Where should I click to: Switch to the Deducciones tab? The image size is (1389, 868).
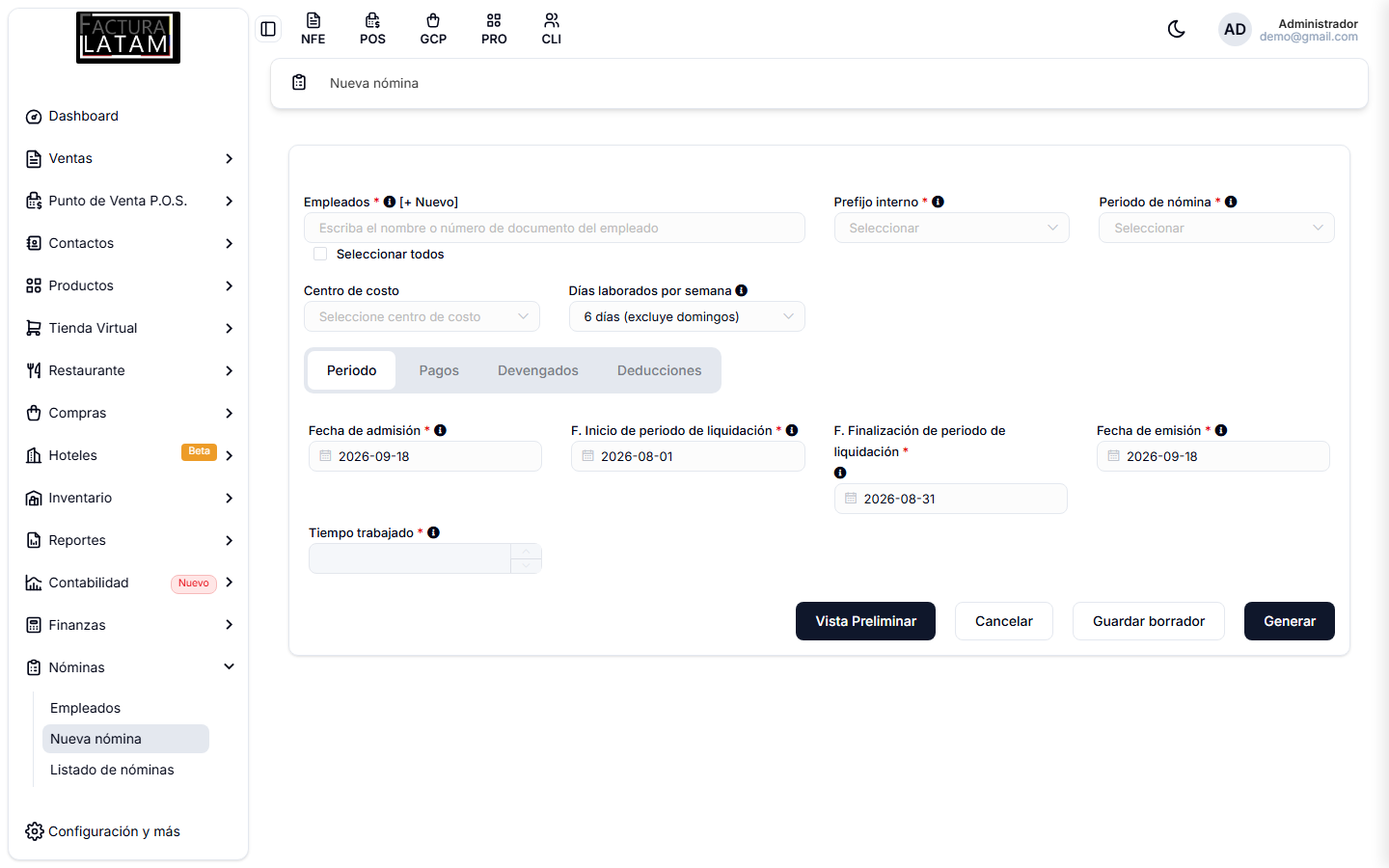coord(660,370)
